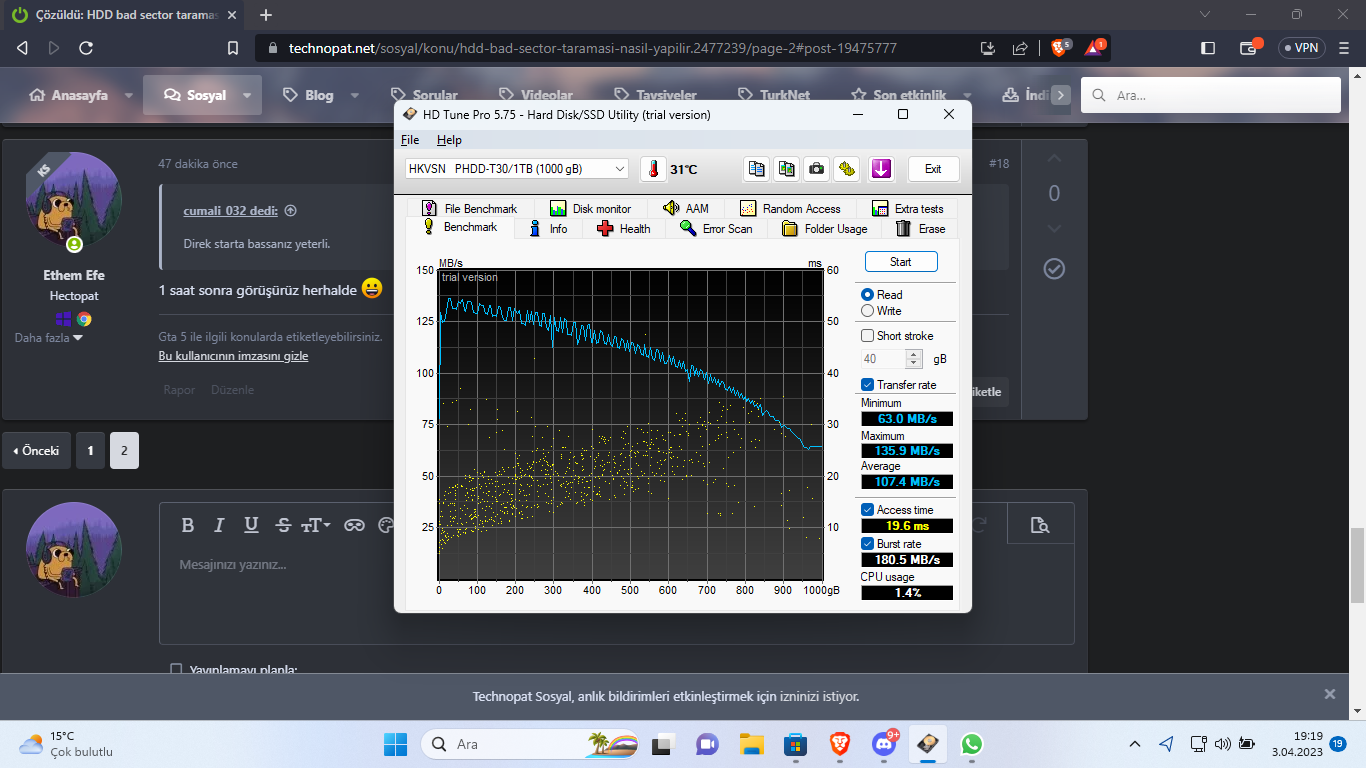This screenshot has width=1366, height=768.
Task: Select the Benchmark tab
Action: pos(460,227)
